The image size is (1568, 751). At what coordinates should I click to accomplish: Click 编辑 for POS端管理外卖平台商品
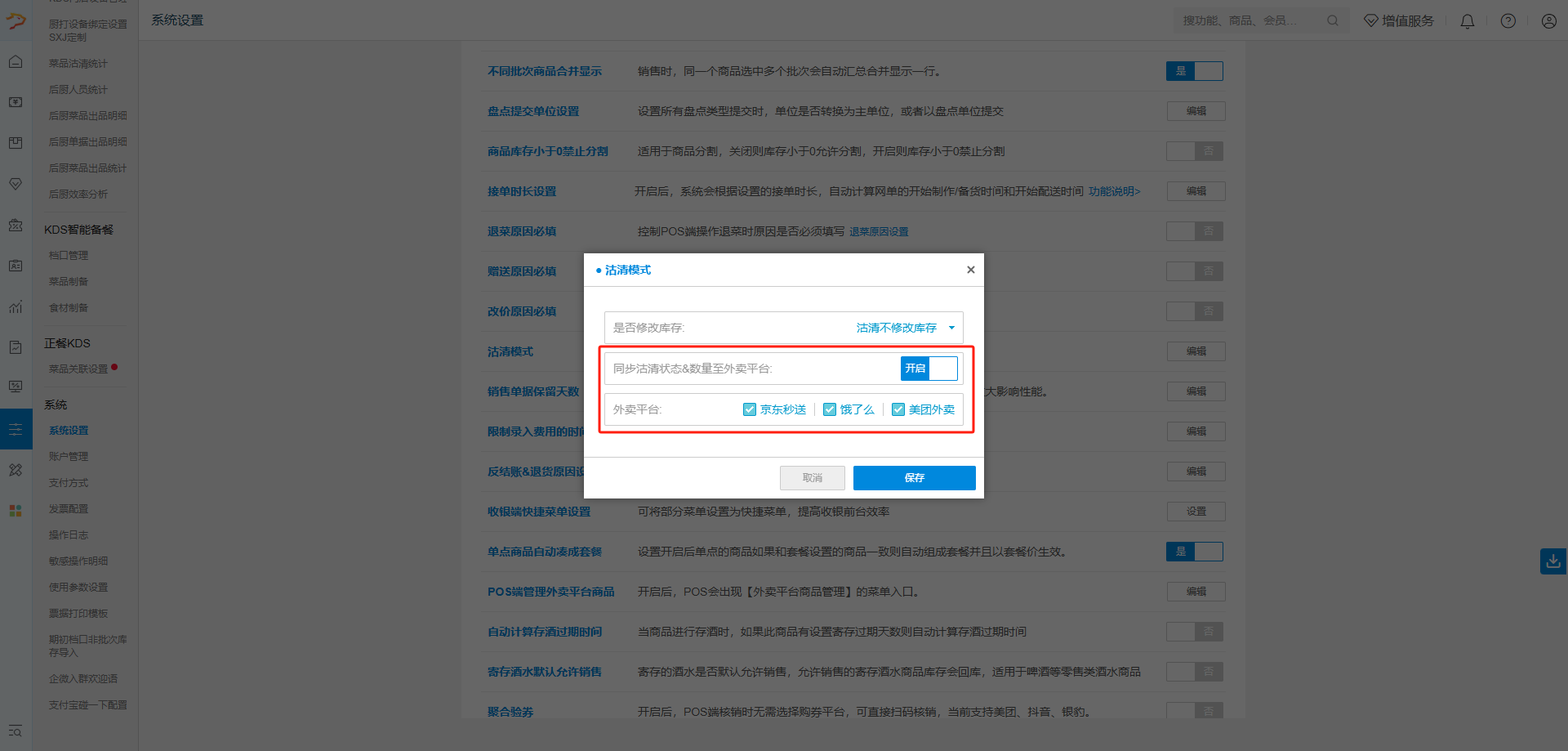1196,592
